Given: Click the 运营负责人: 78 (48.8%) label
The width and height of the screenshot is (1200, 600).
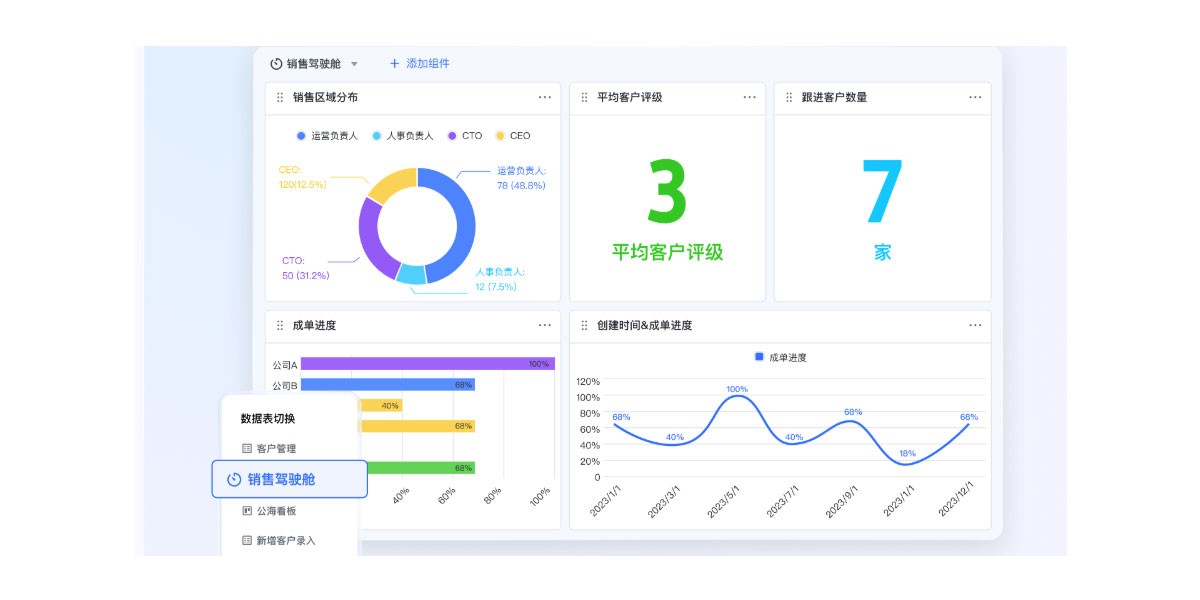Looking at the screenshot, I should coord(522,178).
